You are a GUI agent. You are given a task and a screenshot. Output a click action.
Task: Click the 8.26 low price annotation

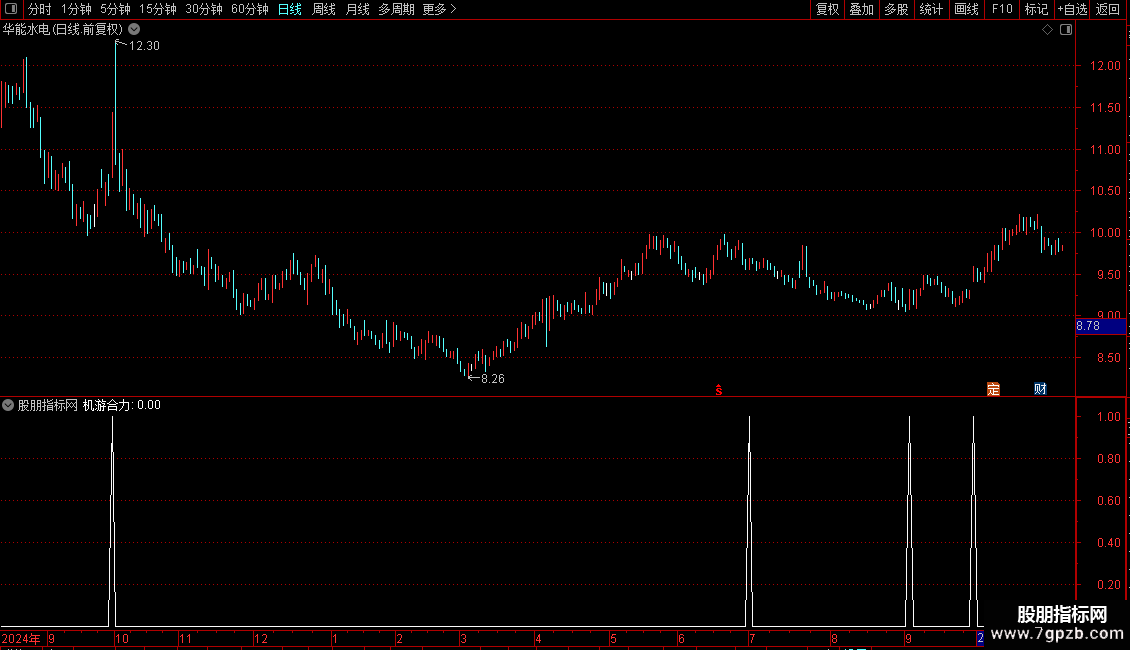point(492,379)
